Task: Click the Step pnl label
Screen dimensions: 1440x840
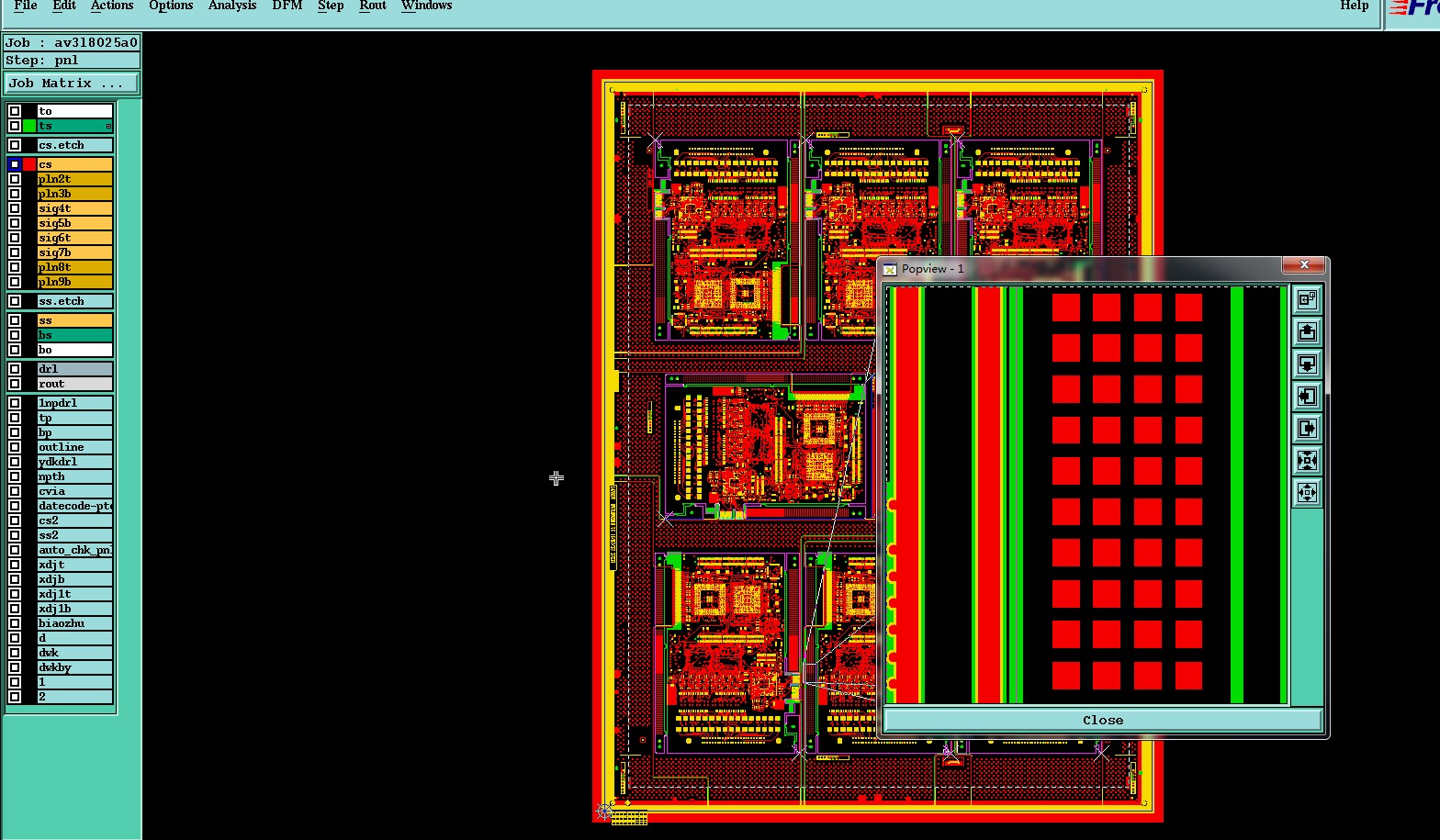Action: 72,60
